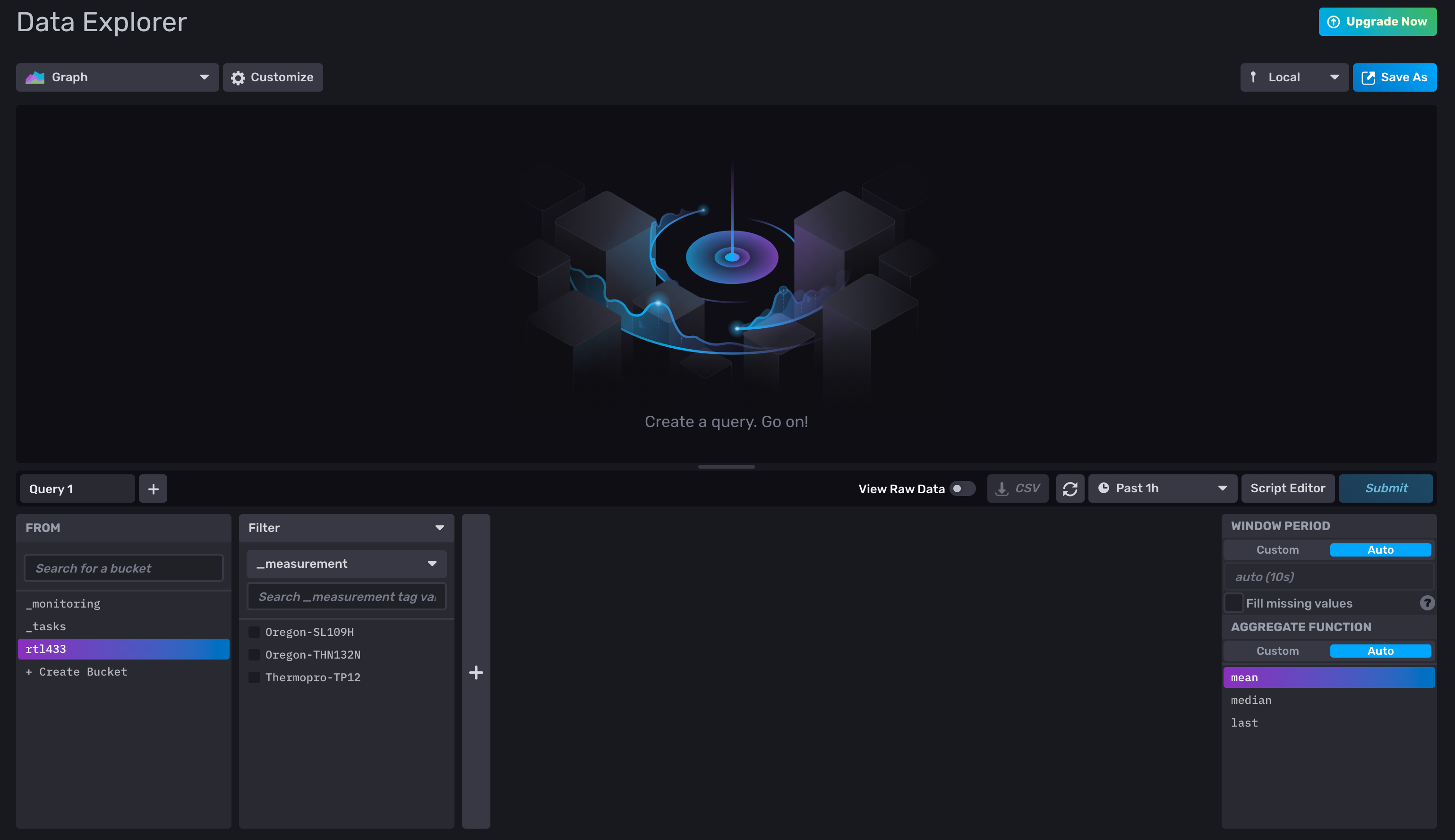Click the Search for a bucket field

[x=123, y=568]
